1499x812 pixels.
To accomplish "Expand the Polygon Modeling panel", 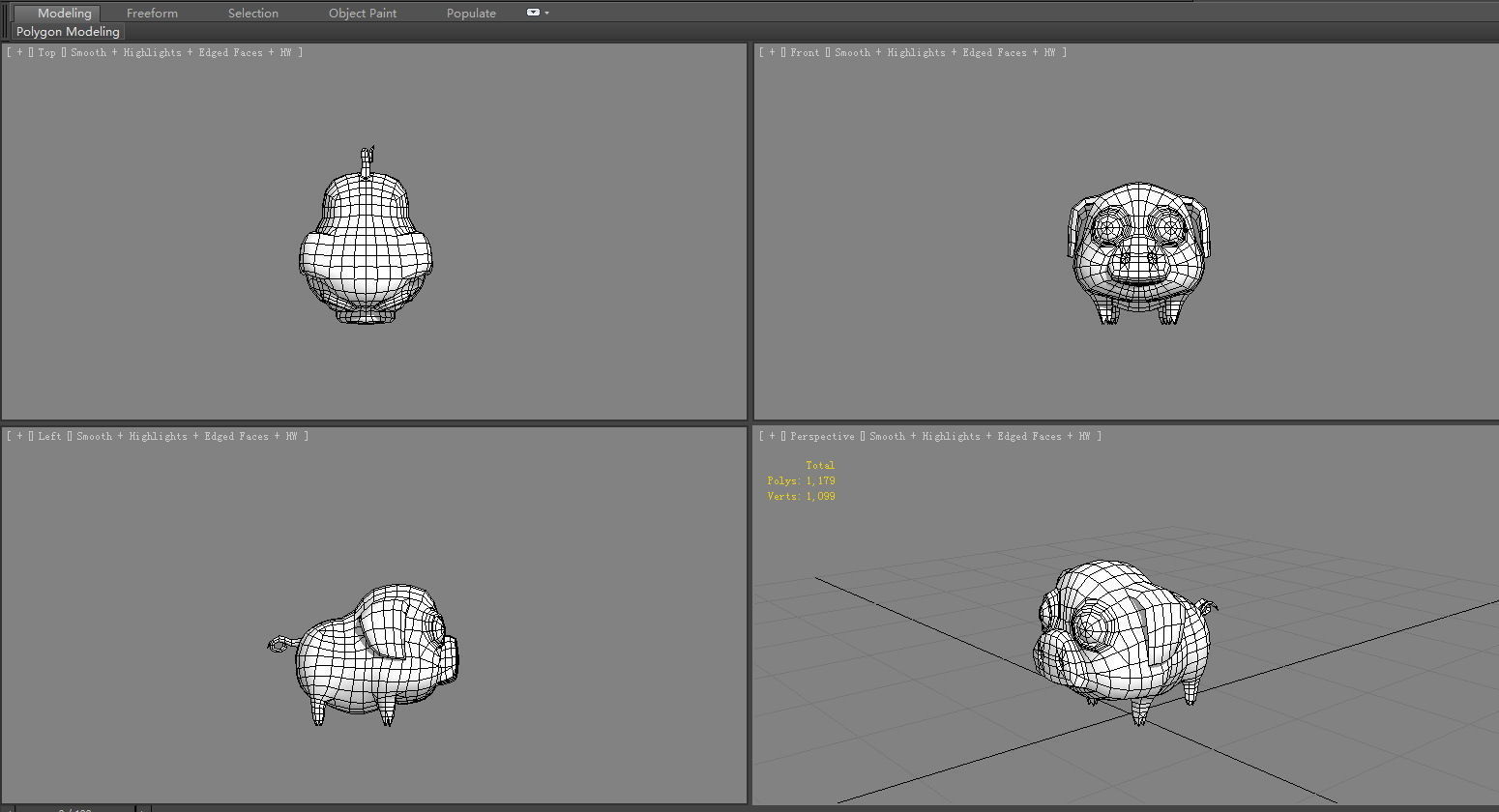I will point(68,32).
